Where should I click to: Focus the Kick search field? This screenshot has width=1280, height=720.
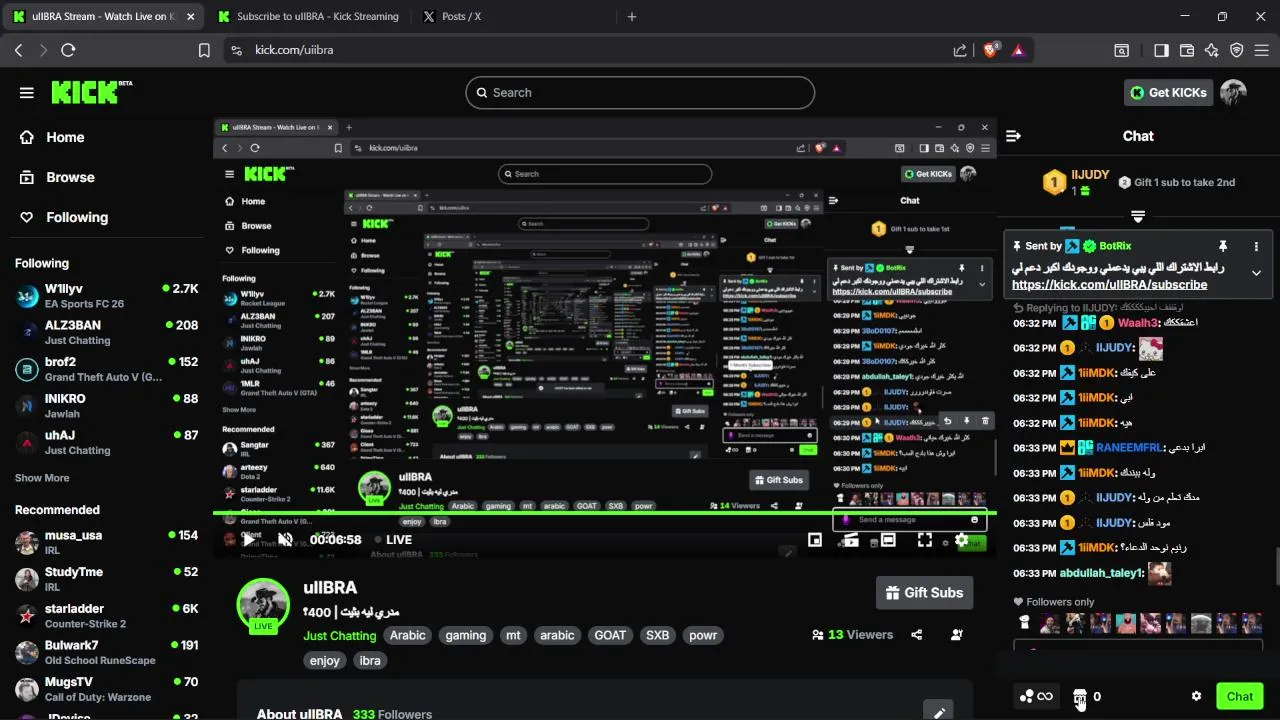[x=640, y=93]
